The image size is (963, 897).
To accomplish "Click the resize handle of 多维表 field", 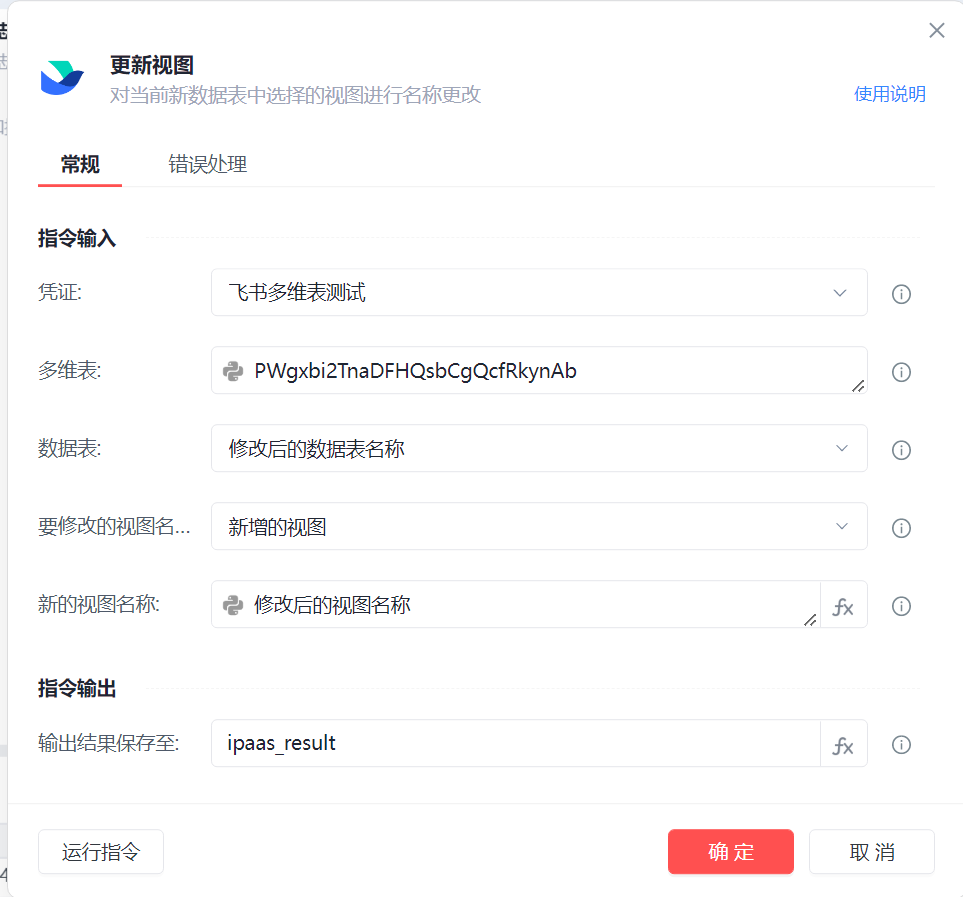I will click(x=859, y=386).
